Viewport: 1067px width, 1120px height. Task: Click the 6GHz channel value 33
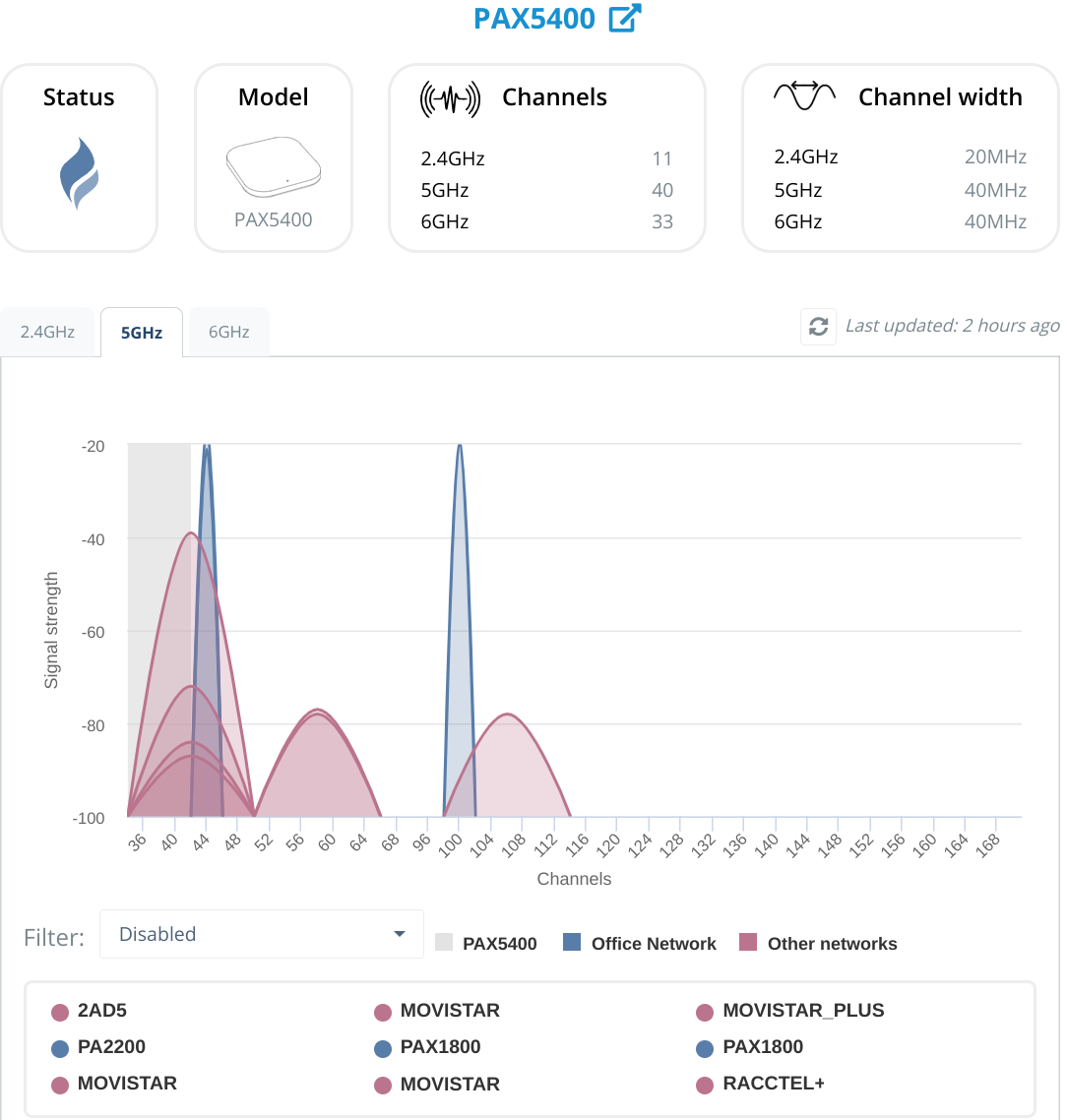[x=662, y=221]
